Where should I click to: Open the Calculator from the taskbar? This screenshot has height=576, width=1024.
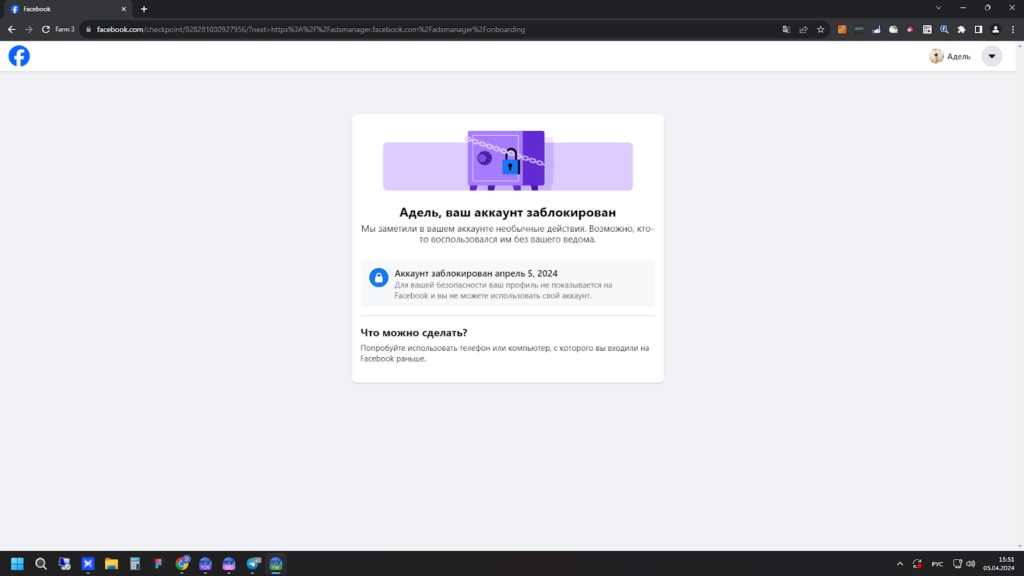[x=135, y=564]
